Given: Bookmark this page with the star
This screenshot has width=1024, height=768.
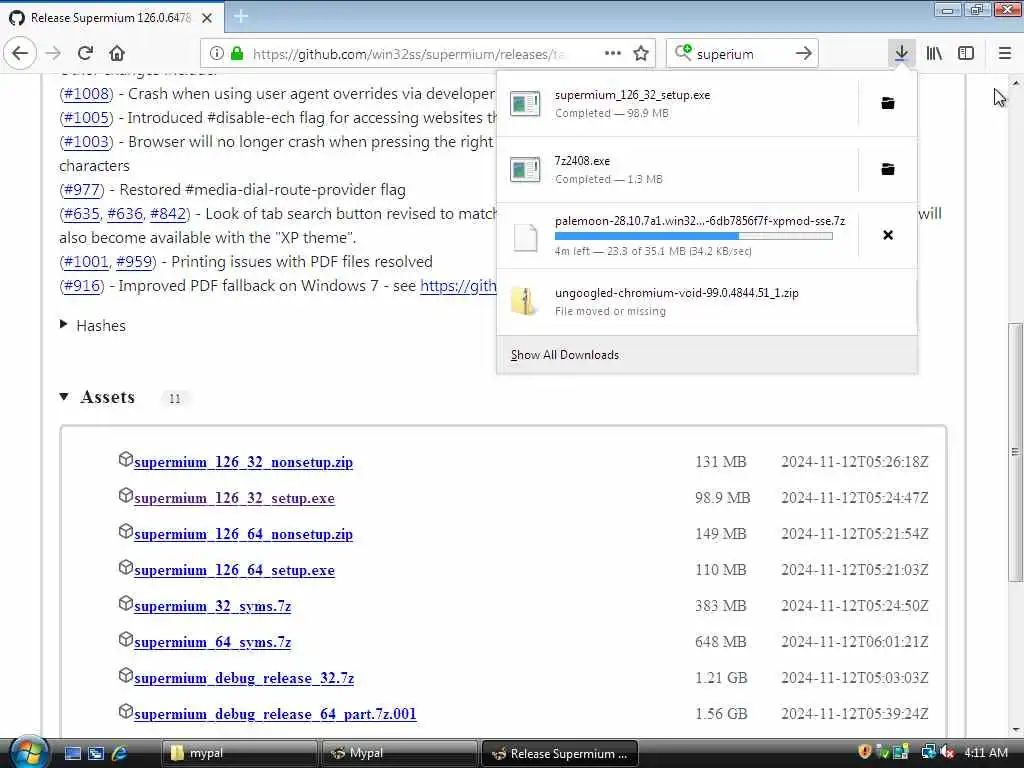Looking at the screenshot, I should coord(641,53).
